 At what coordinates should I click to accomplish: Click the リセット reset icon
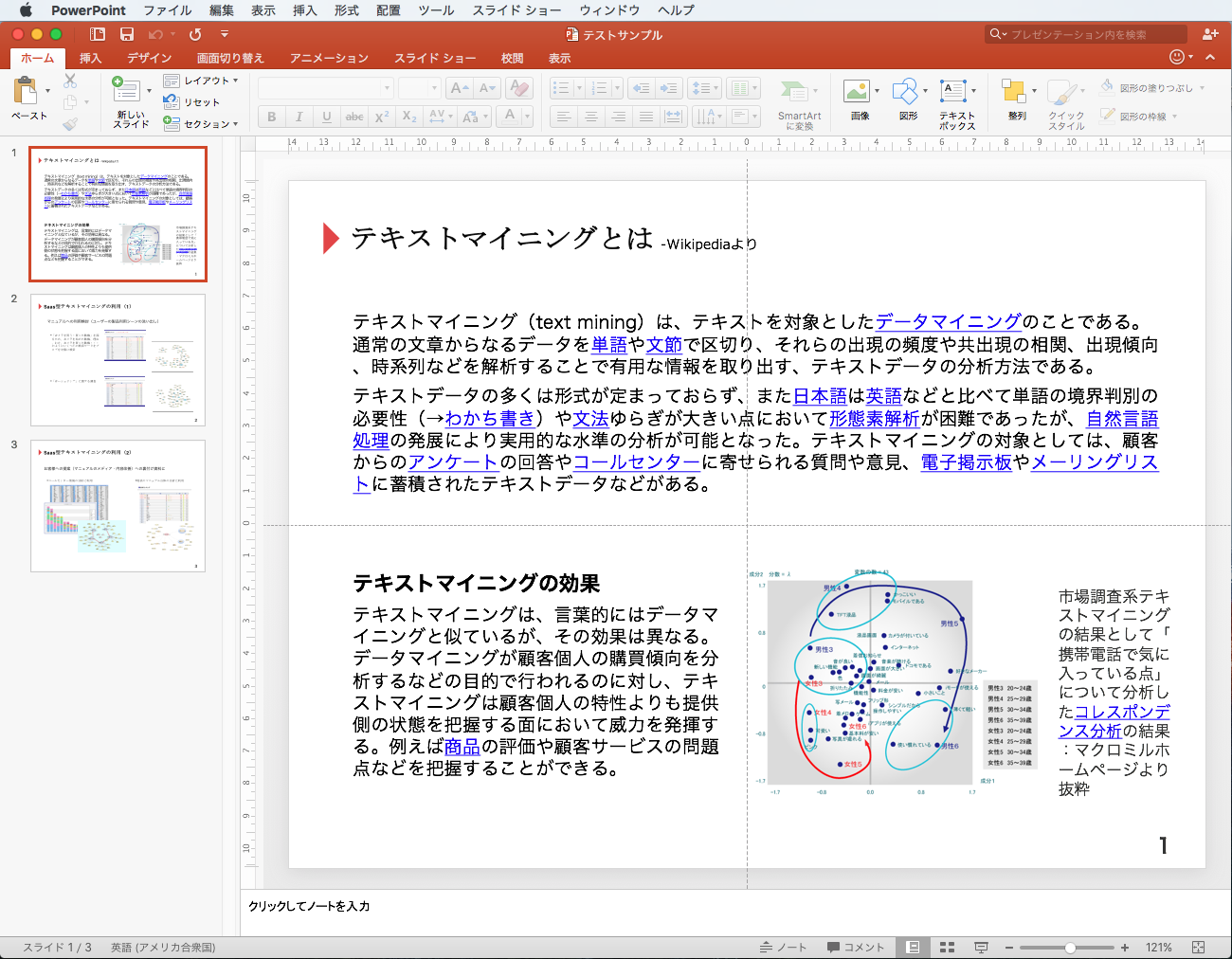coord(172,101)
